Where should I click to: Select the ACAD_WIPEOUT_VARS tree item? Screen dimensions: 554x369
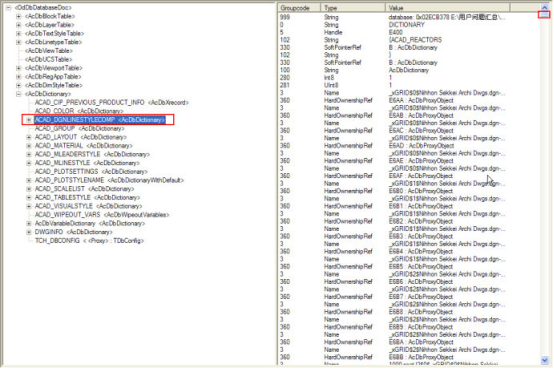click(102, 215)
